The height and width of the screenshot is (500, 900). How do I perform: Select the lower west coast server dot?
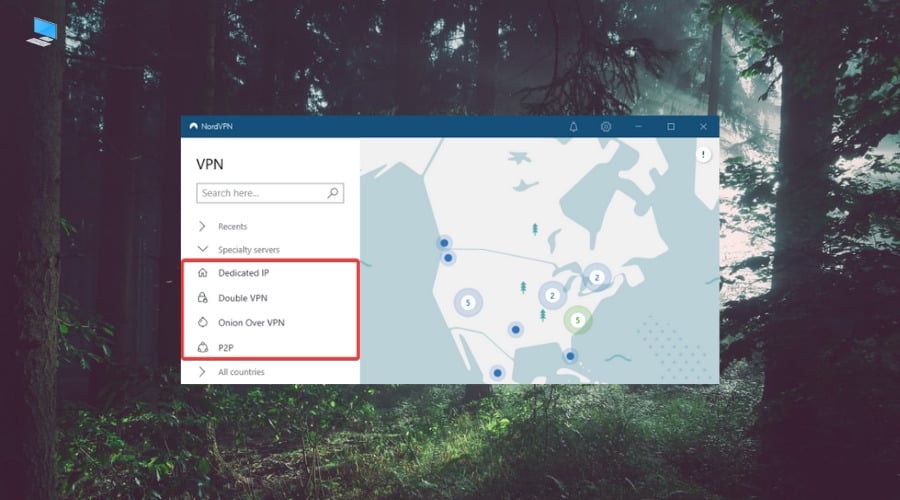tap(448, 258)
